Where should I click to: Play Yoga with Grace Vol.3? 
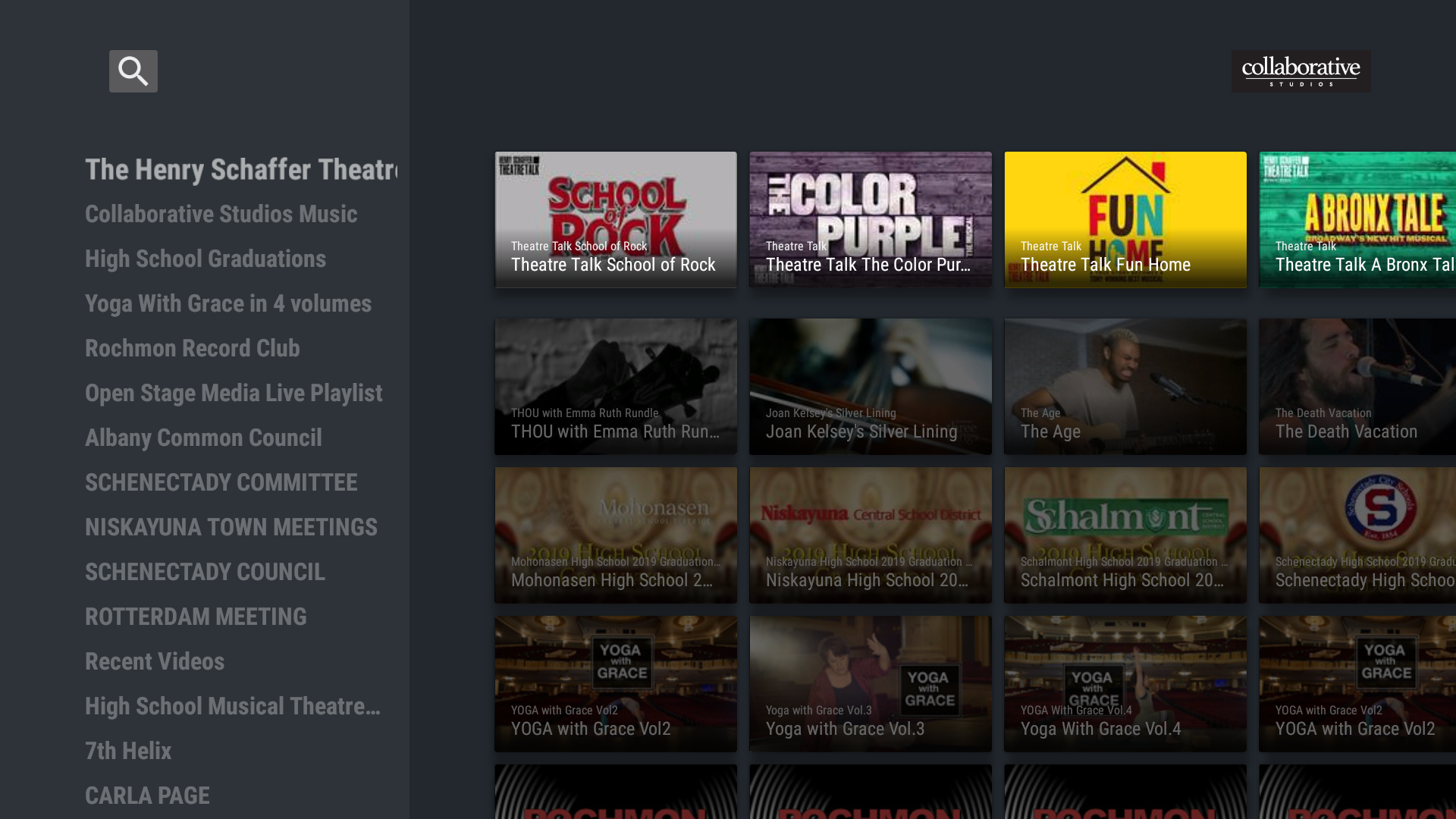(x=870, y=683)
